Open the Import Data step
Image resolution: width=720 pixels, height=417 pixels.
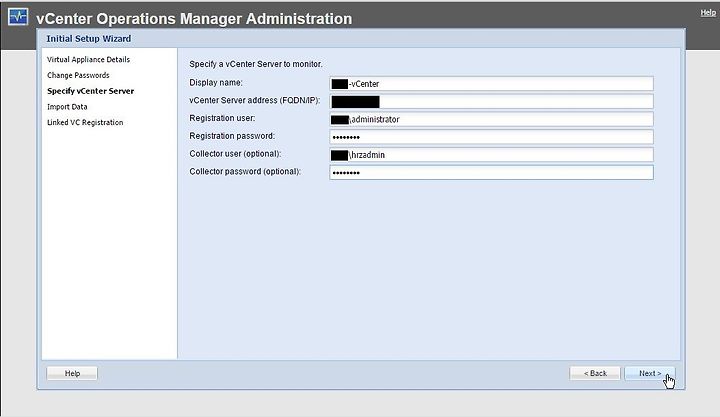point(67,107)
